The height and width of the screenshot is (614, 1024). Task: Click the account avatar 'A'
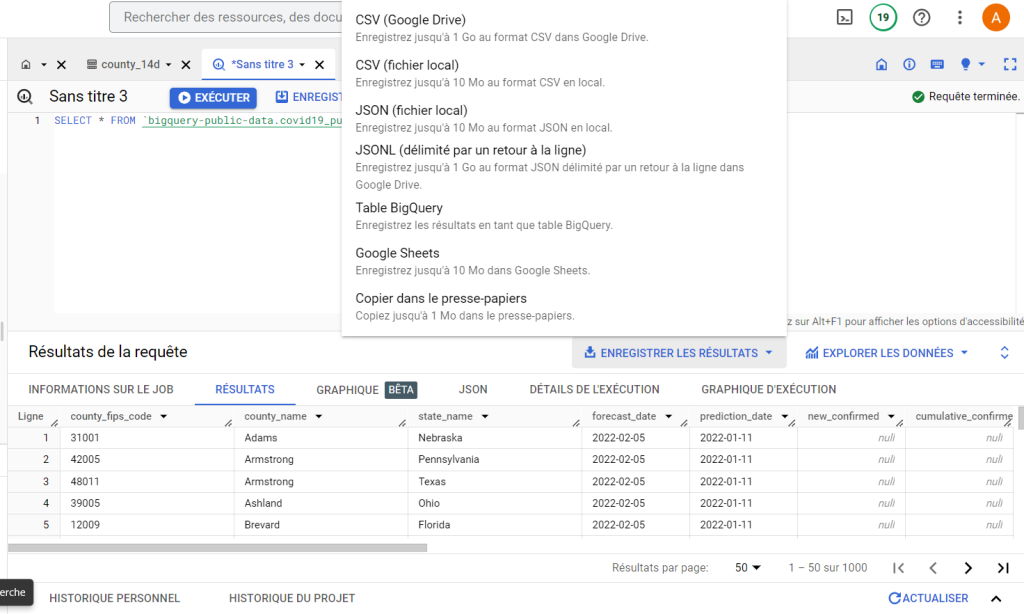[x=995, y=17]
